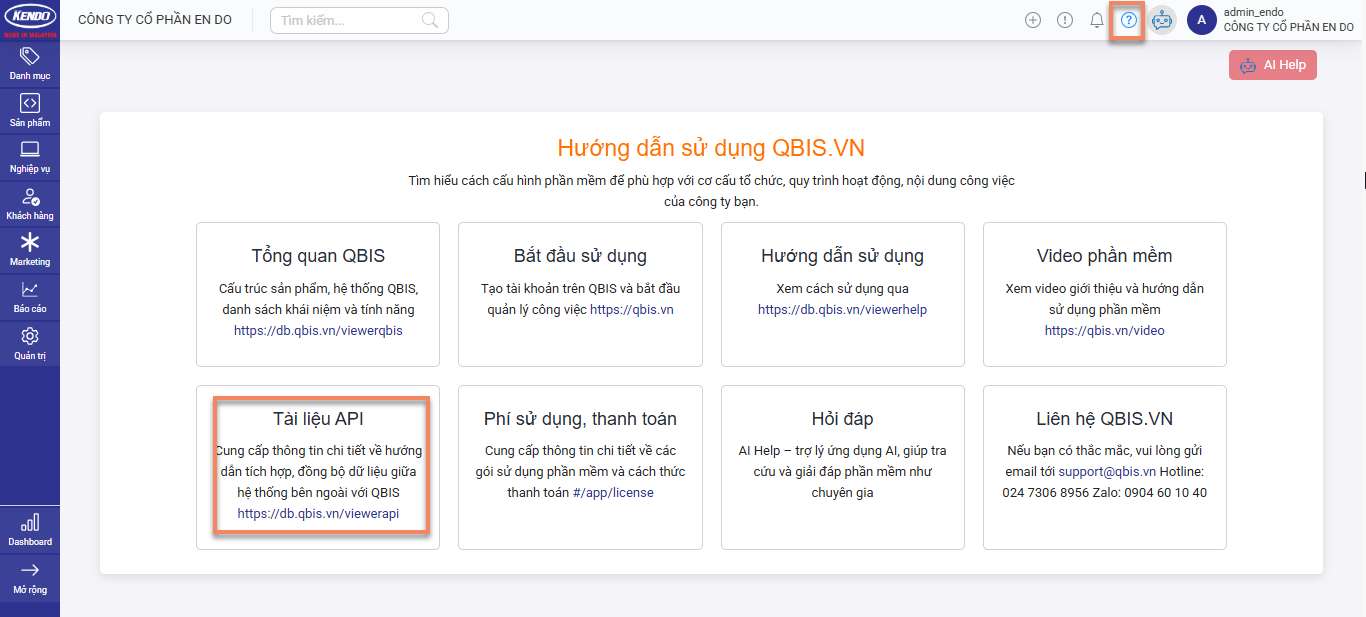Open the Nghiệp vụ sidebar menu
Viewport: 1366px width, 617px height.
click(30, 158)
